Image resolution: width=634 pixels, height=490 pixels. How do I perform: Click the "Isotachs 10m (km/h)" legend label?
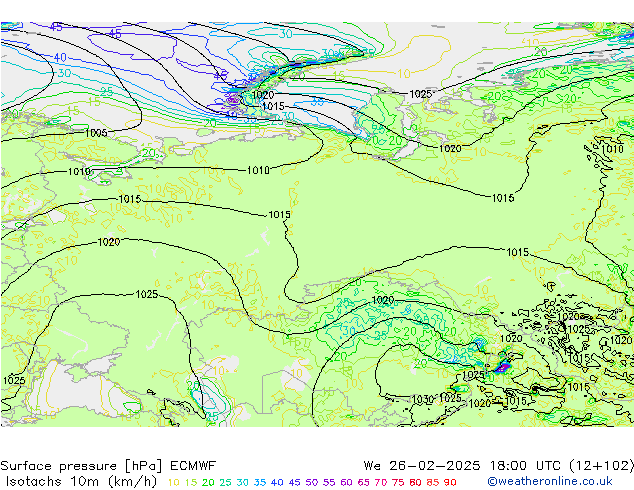[81, 482]
